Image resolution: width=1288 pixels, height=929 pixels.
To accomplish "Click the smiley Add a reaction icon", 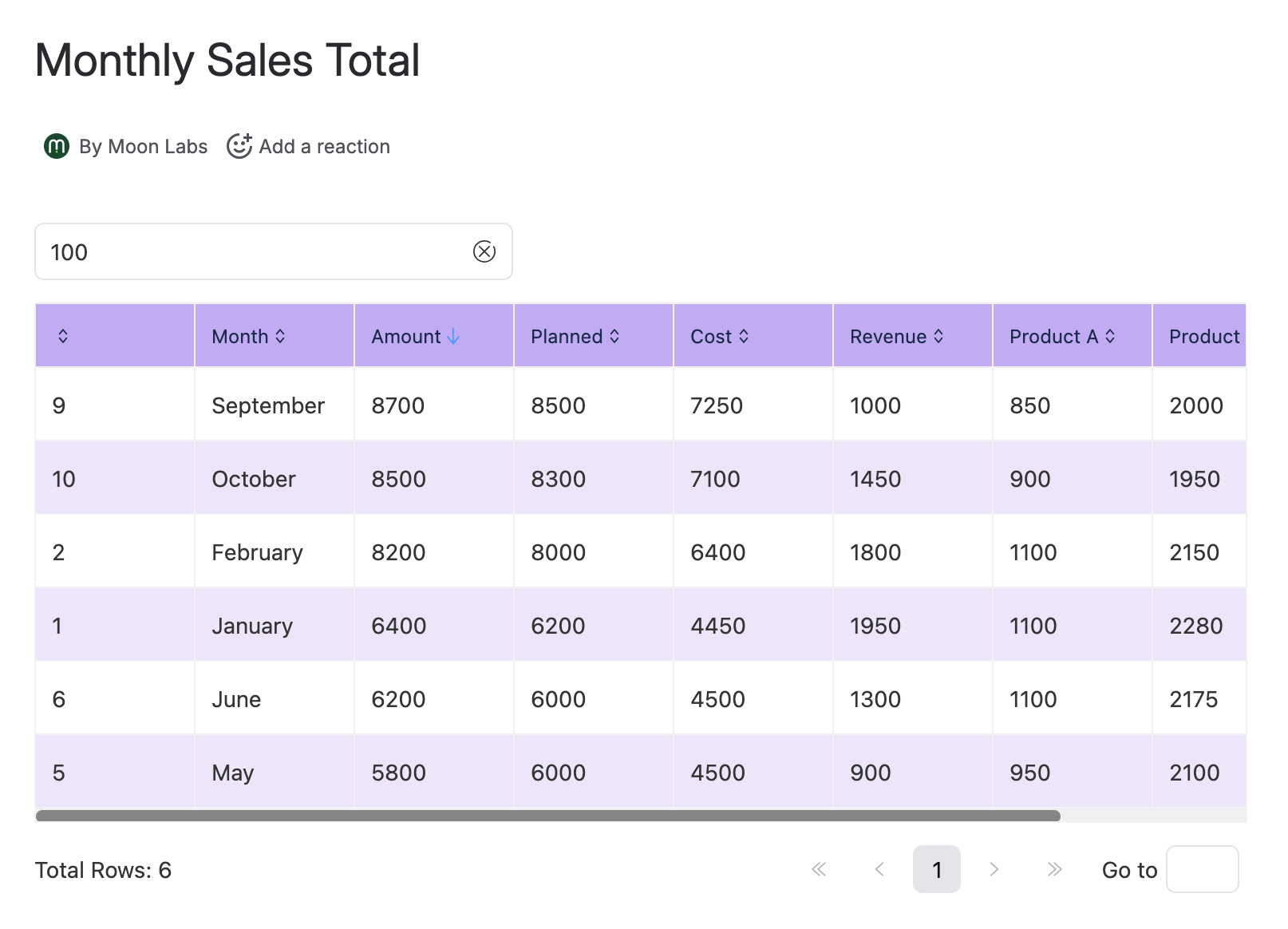I will coord(239,146).
